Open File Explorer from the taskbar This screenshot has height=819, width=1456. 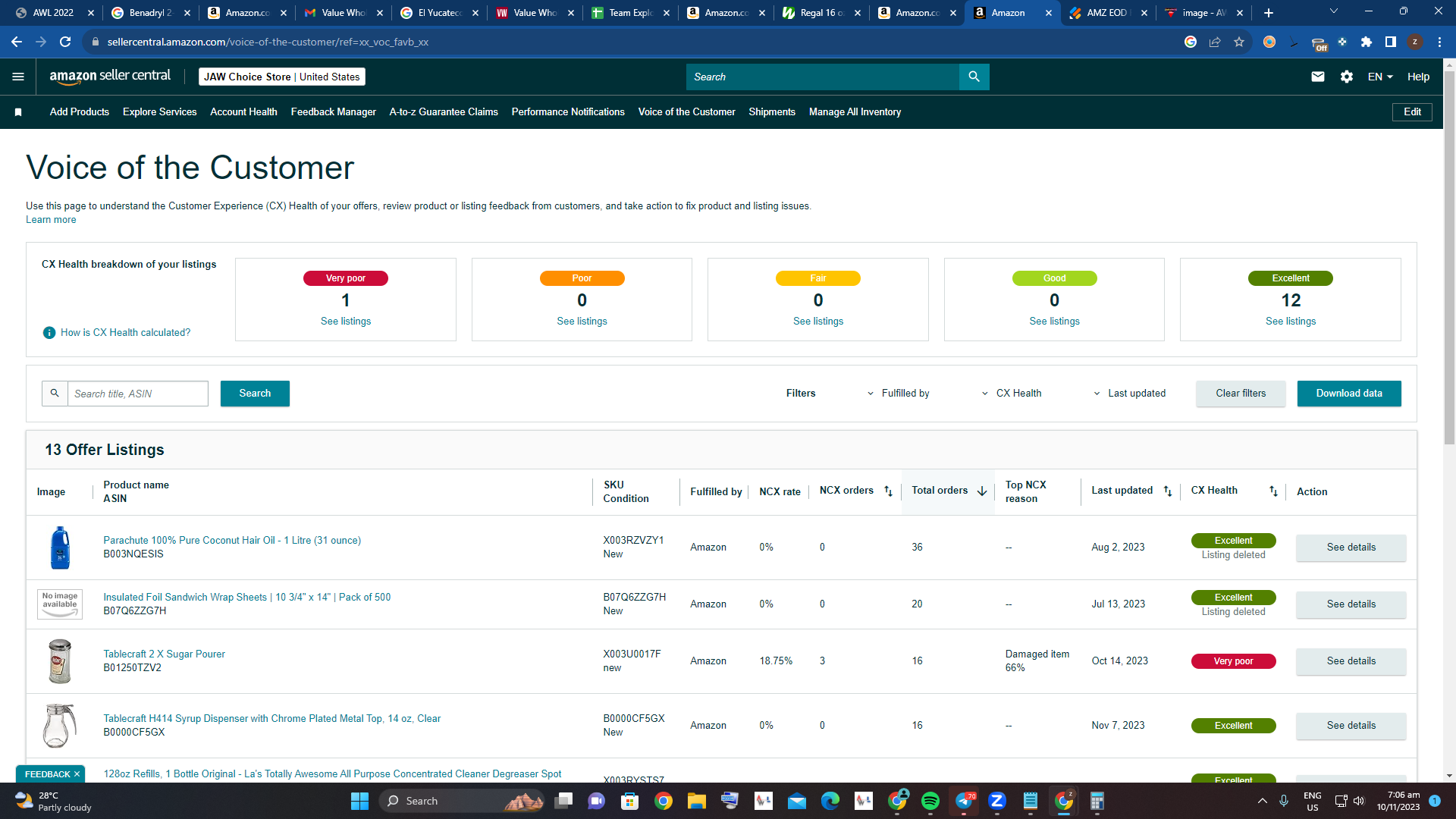click(x=697, y=801)
